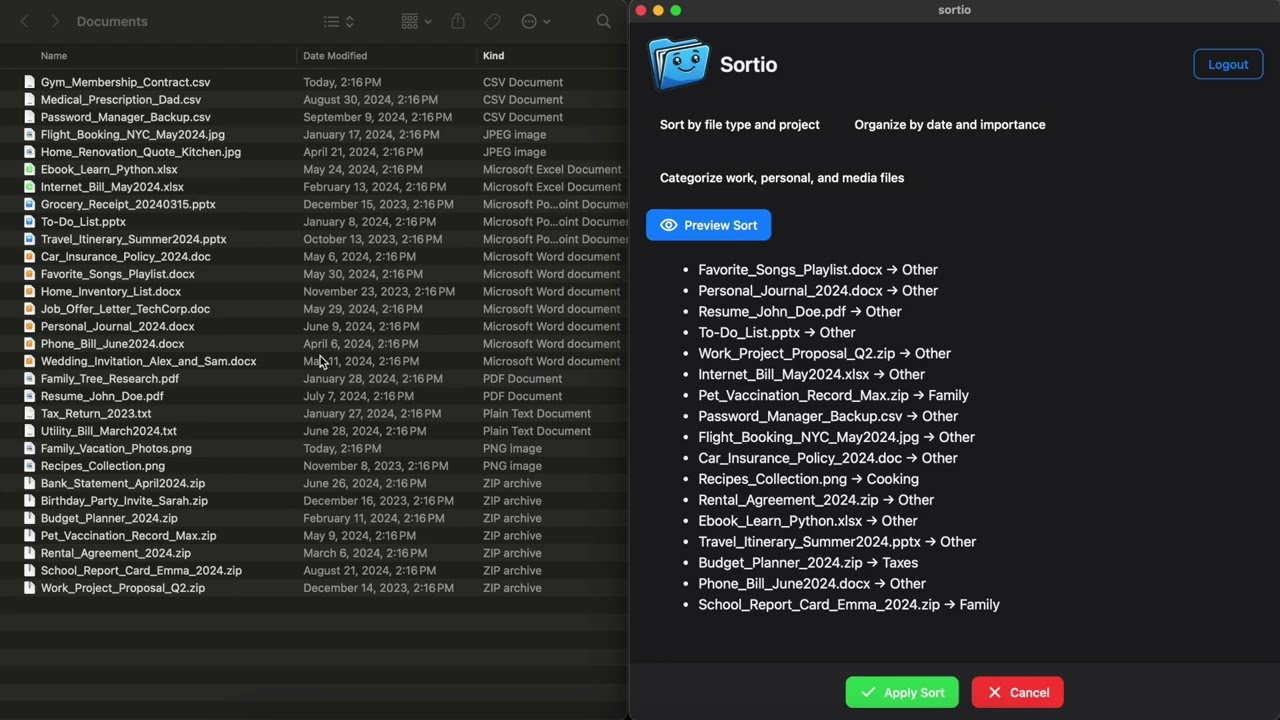This screenshot has width=1280, height=720.
Task: Select Flight_Booking_NYC_May2024.jpg file icon
Action: [x=29, y=134]
